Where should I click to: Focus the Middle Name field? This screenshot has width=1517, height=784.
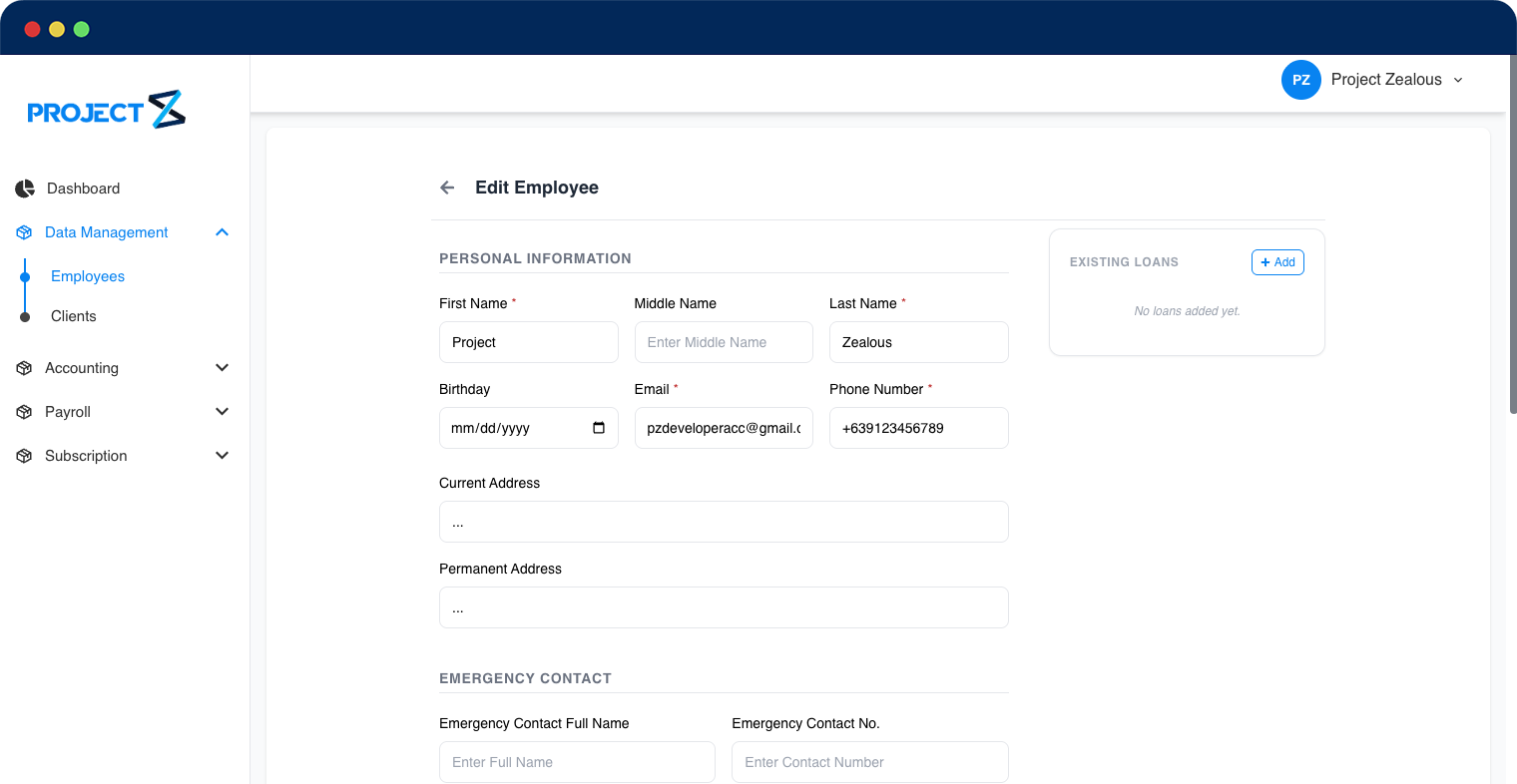[x=724, y=342]
